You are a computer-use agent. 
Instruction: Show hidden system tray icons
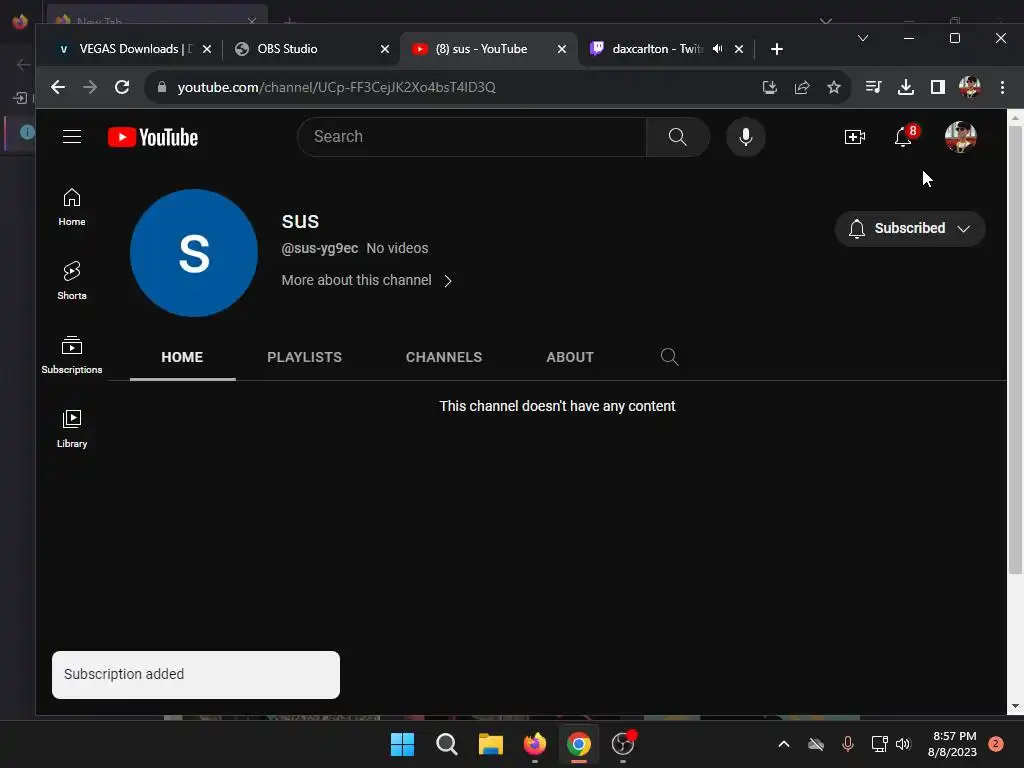(x=784, y=744)
